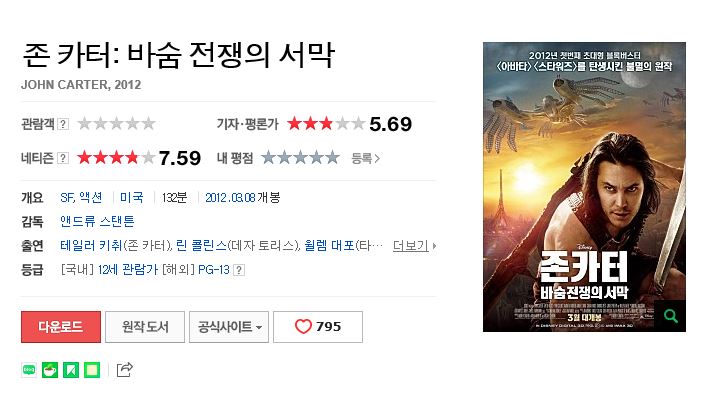Expand the 공식사이트 dropdown
This screenshot has height=414, width=712.
click(229, 327)
